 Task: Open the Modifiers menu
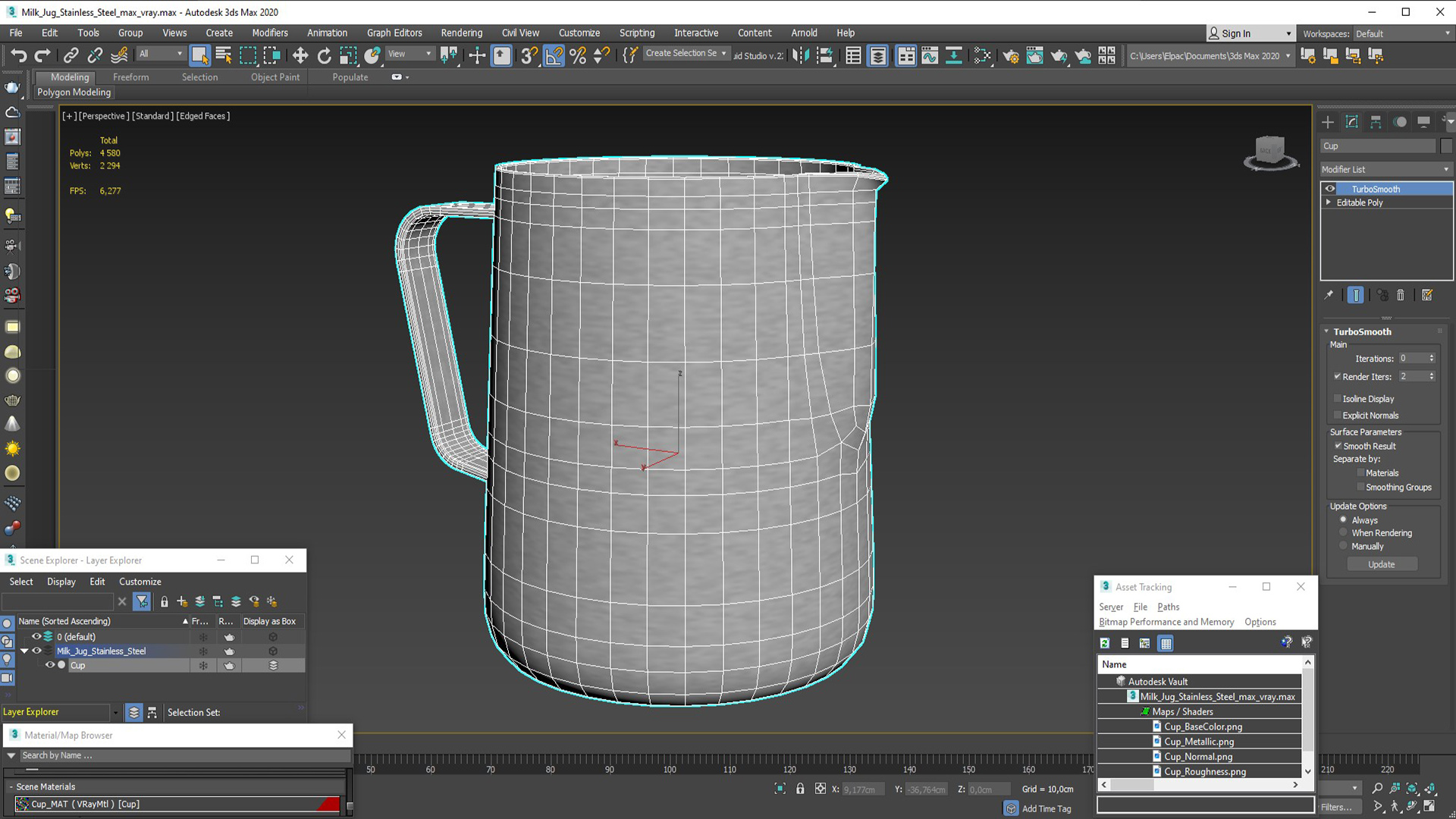click(270, 33)
